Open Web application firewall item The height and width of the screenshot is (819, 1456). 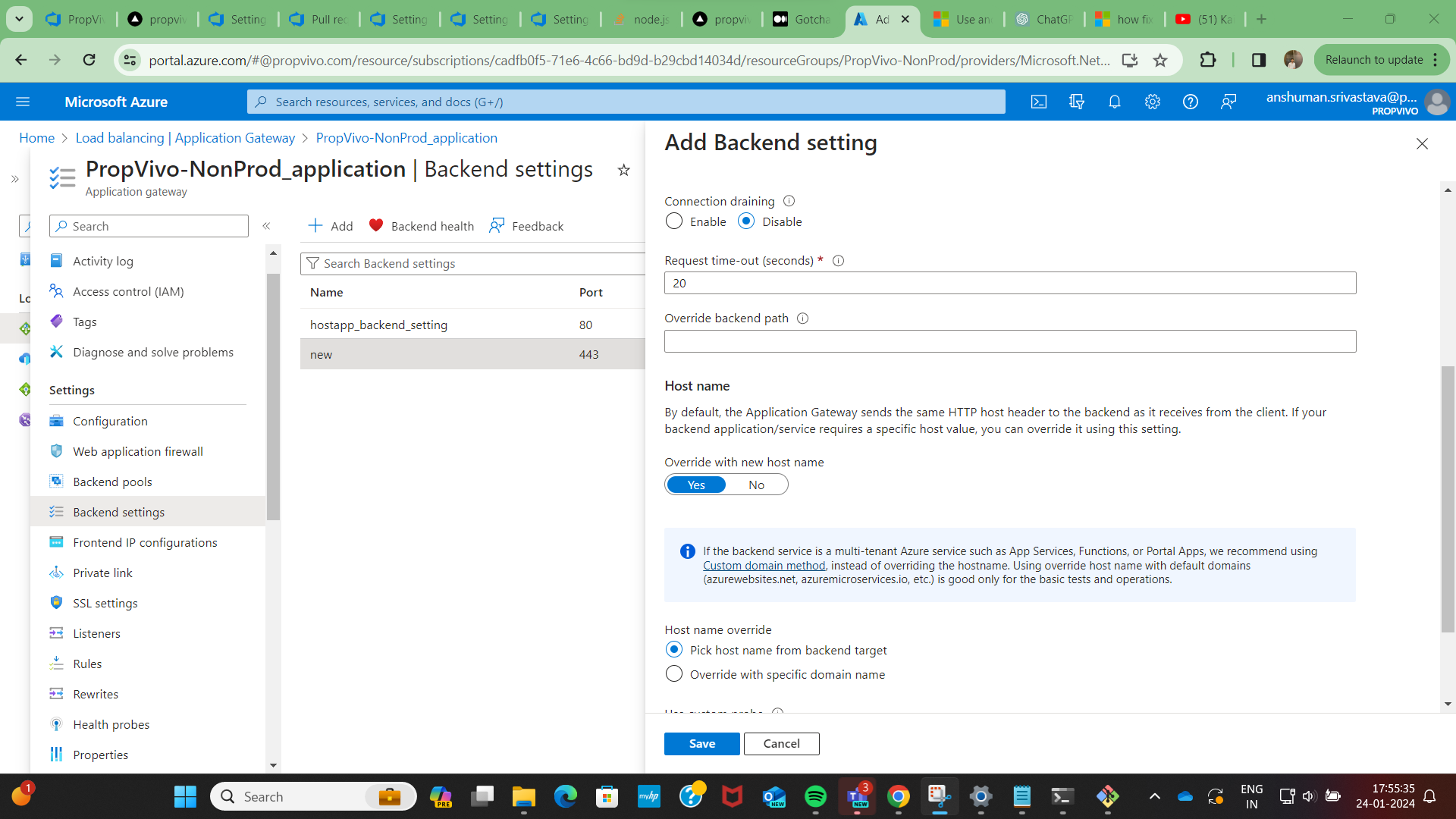pyautogui.click(x=138, y=451)
